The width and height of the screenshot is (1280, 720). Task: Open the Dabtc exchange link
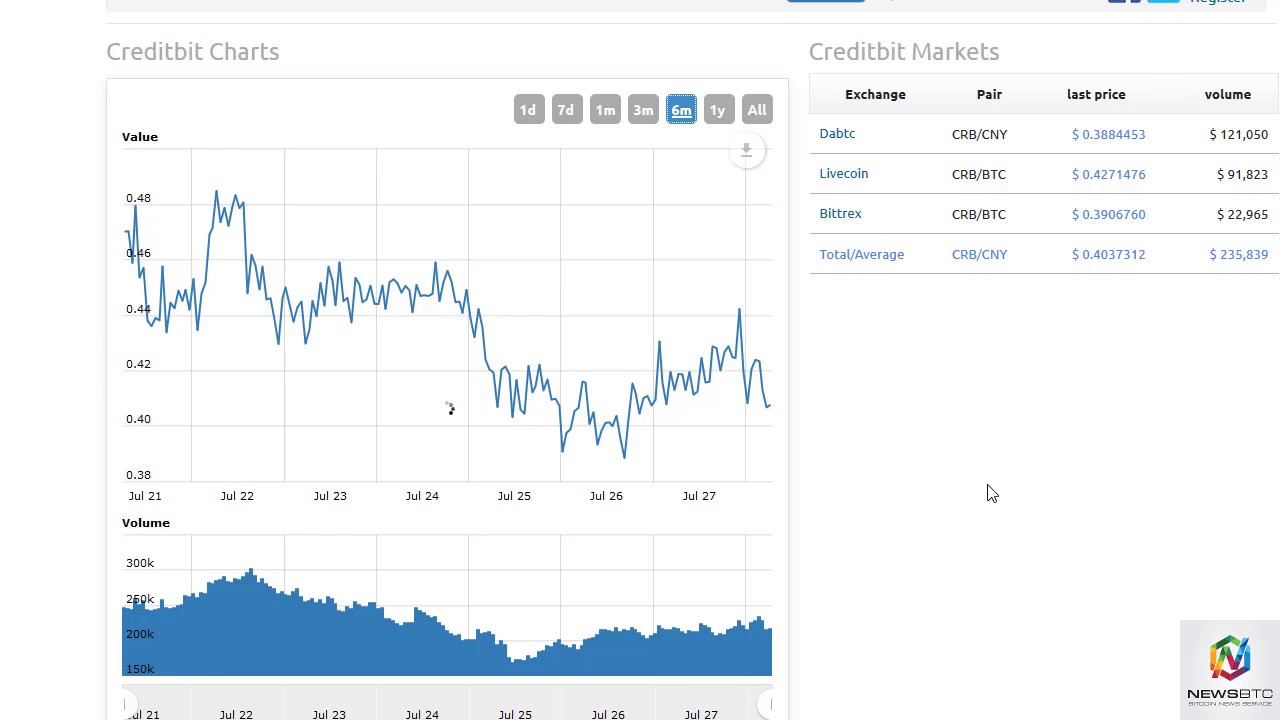click(837, 133)
